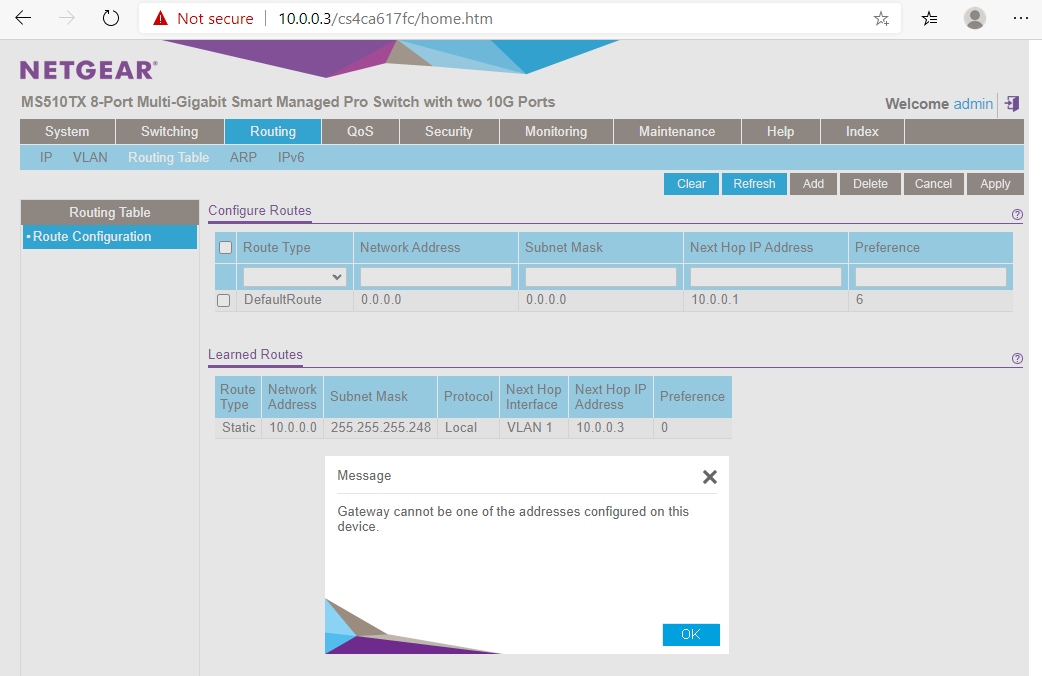Reload the page with refresh icon
Image resolution: width=1042 pixels, height=676 pixels.
point(110,18)
